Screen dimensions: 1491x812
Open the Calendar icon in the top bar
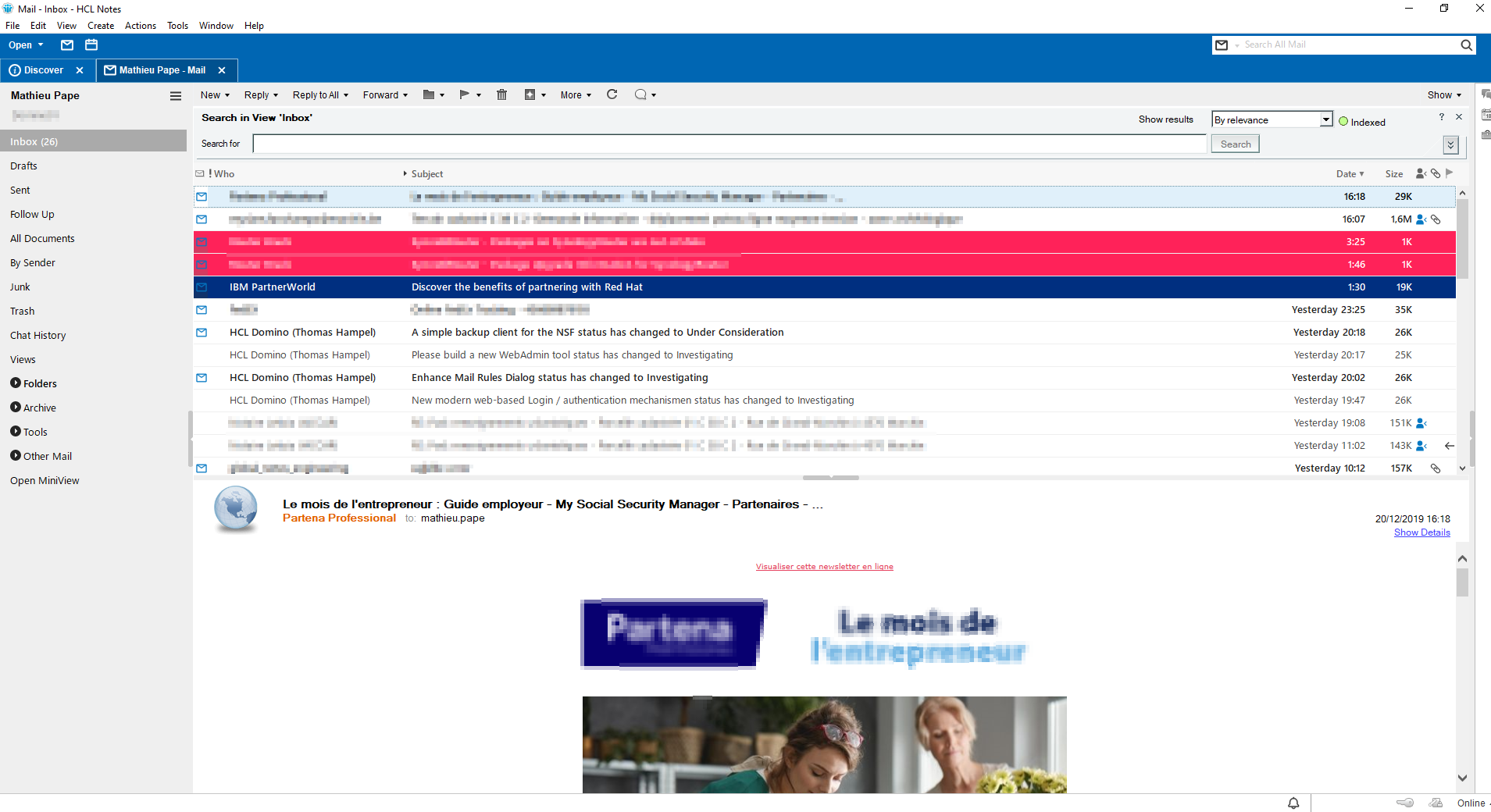click(x=91, y=45)
